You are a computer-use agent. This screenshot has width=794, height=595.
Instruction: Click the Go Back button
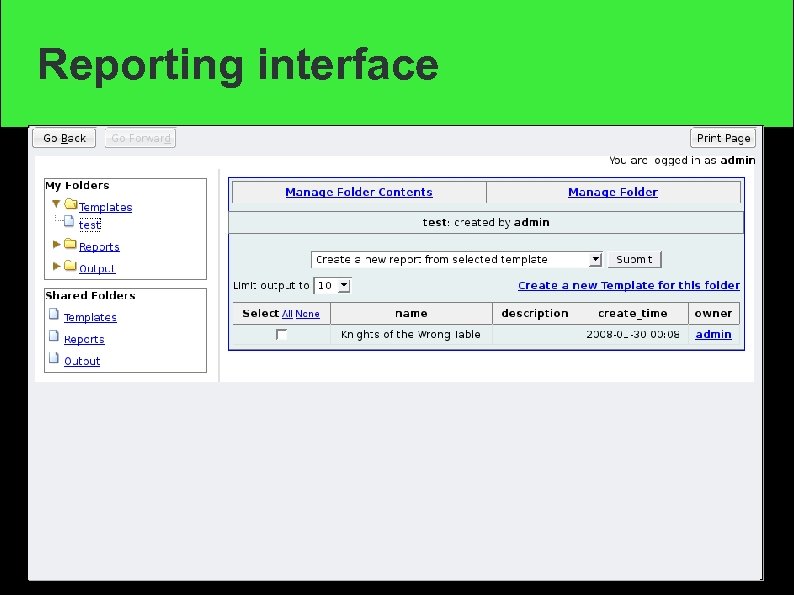point(64,138)
